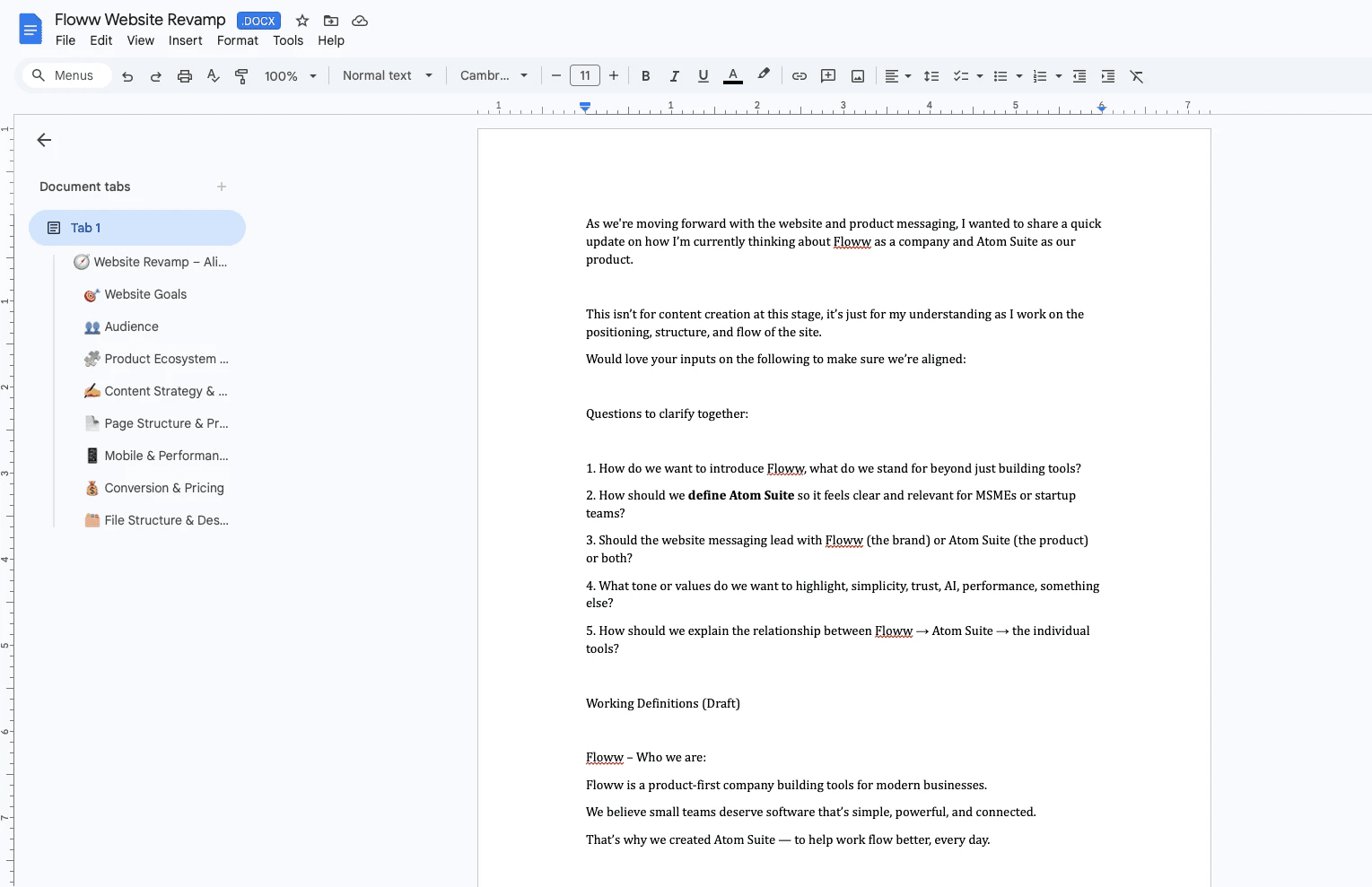Viewport: 1372px width, 887px height.
Task: Select Tab 1 in the document tabs
Action: tap(137, 228)
